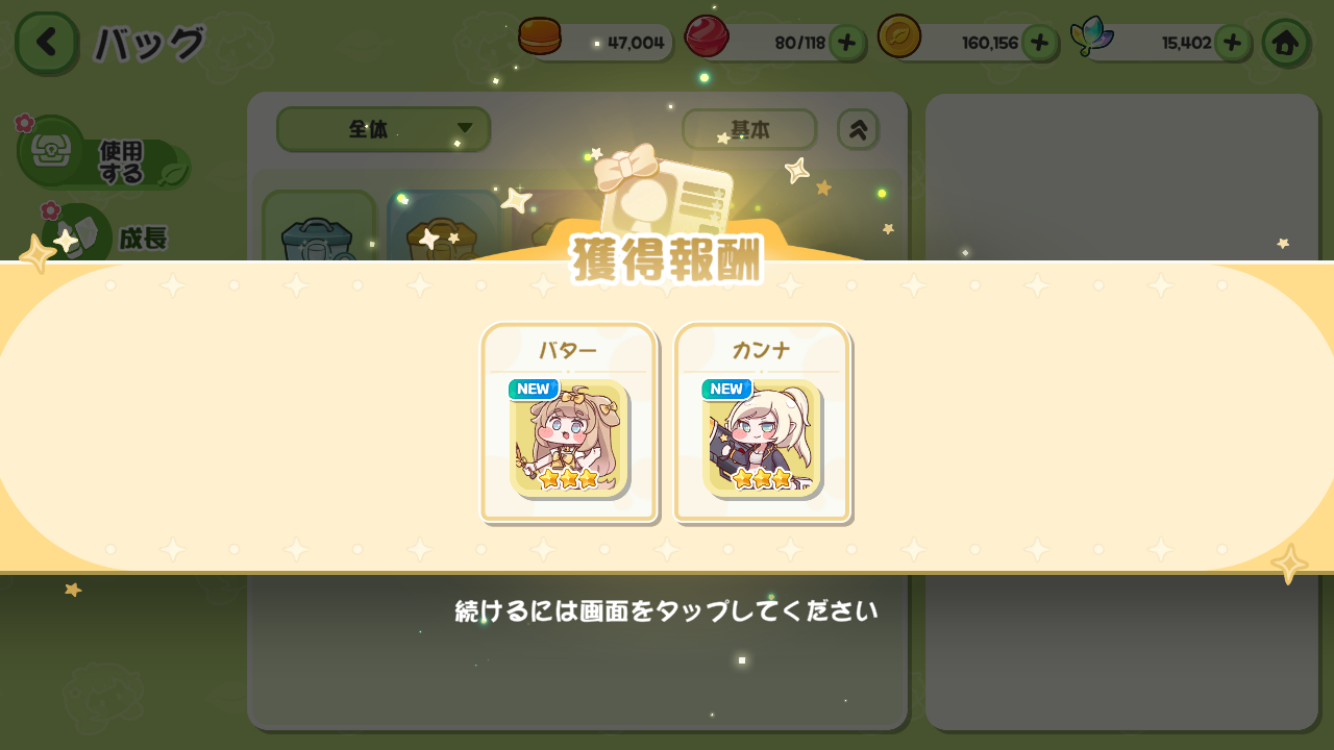Select the teal chest item in bag
This screenshot has width=1334, height=750.
pyautogui.click(x=318, y=228)
